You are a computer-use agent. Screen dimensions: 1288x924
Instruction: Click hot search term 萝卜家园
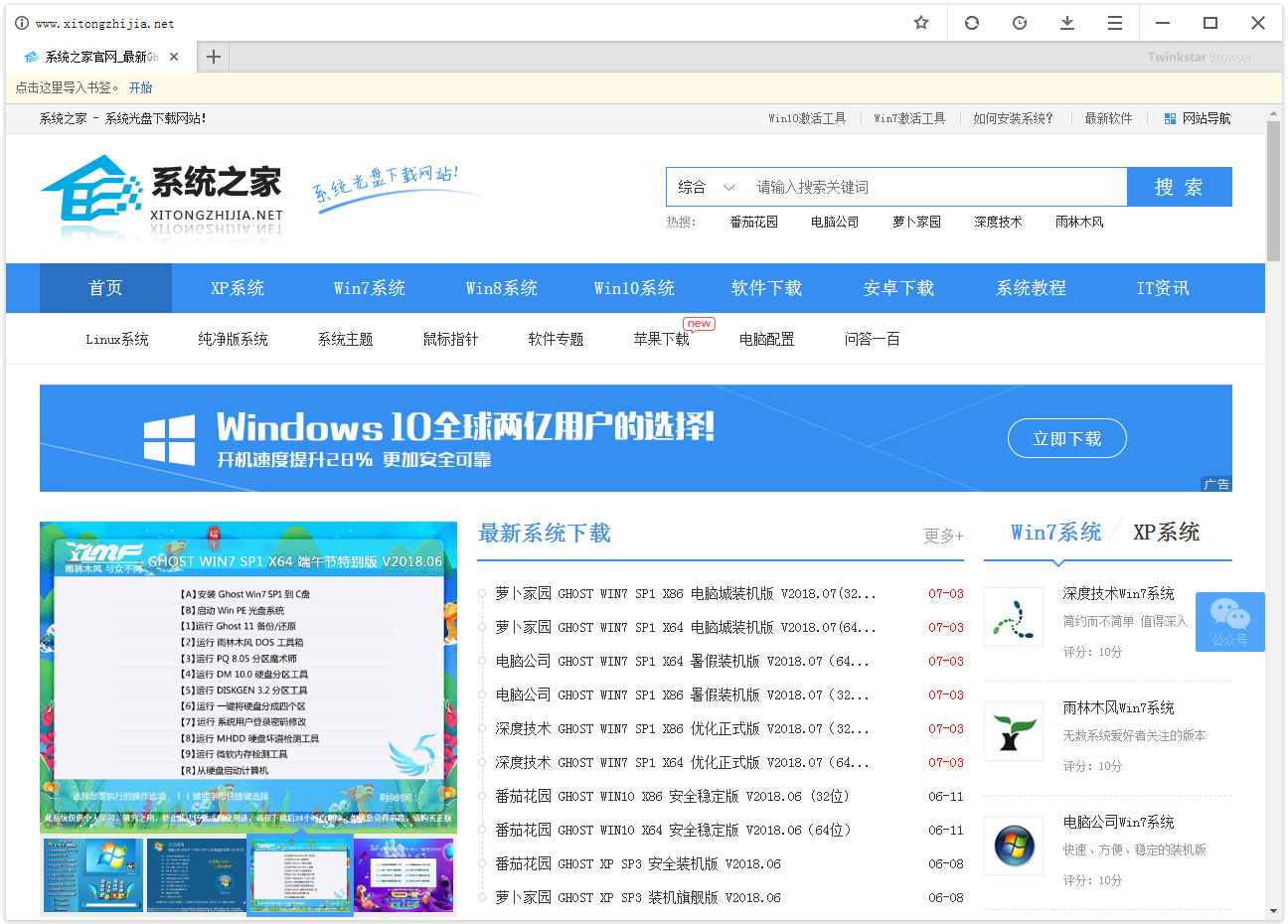pos(916,222)
